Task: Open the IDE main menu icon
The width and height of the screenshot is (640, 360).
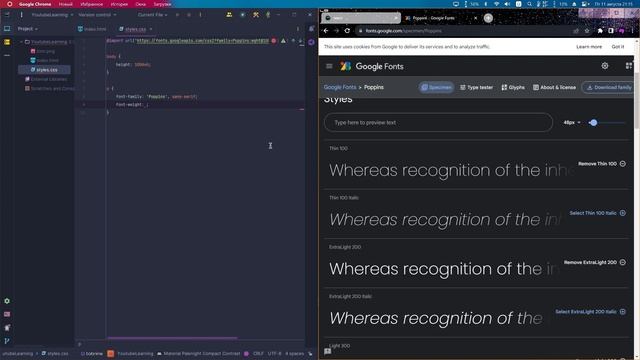Action: coord(7,15)
